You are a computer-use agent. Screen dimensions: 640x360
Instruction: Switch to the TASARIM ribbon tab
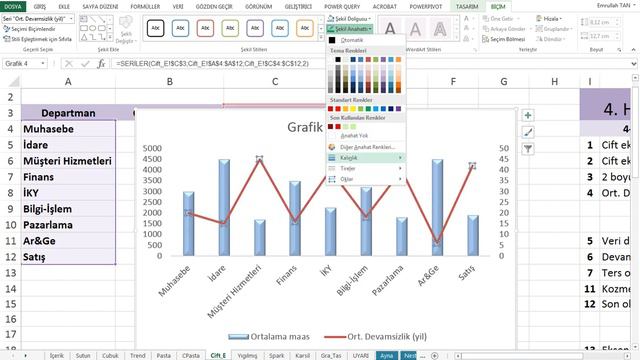(x=467, y=7)
